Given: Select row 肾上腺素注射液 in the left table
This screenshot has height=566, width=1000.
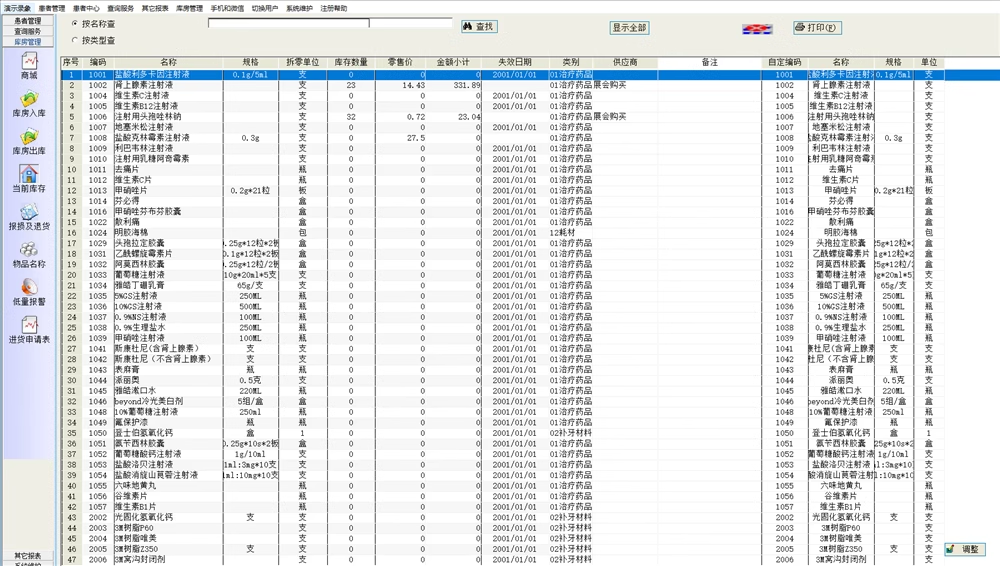Looking at the screenshot, I should click(x=411, y=86).
